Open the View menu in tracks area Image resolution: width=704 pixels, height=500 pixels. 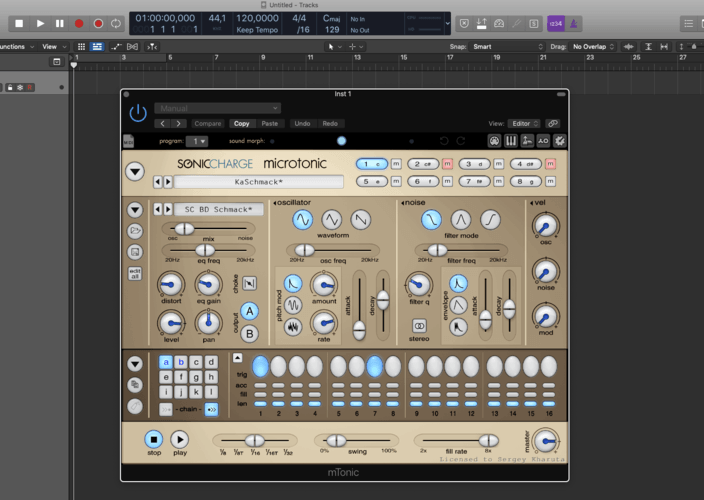click(54, 47)
